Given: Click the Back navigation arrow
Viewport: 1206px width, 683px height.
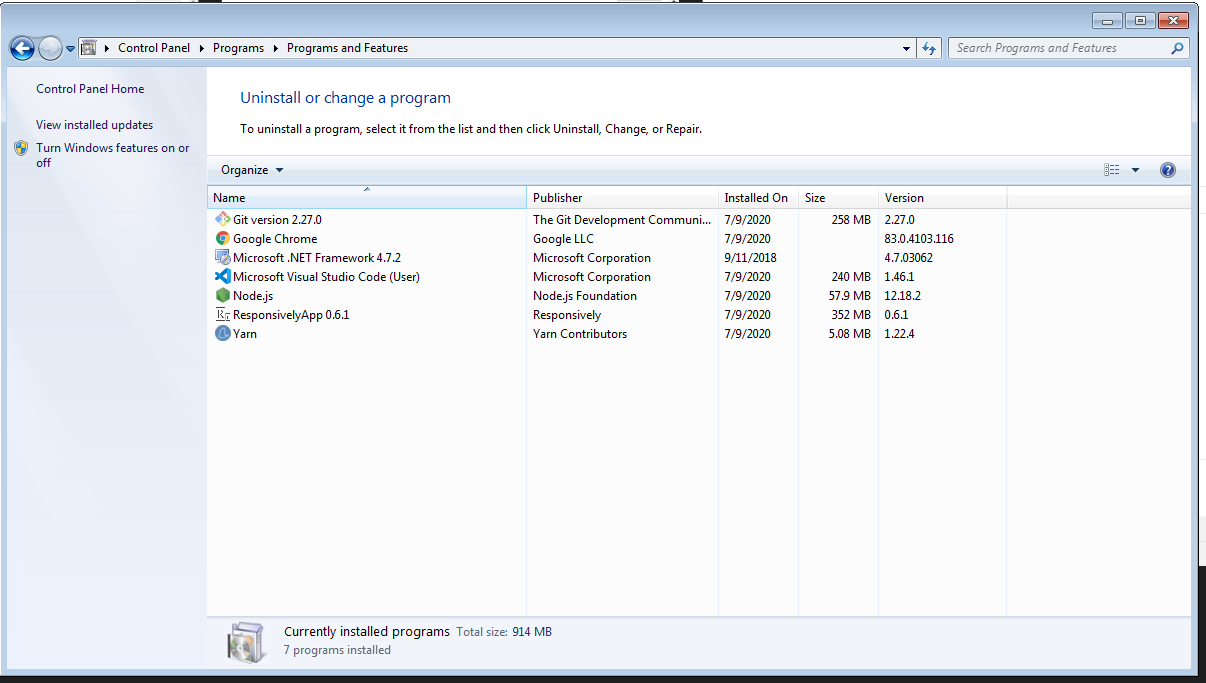Looking at the screenshot, I should tap(22, 47).
